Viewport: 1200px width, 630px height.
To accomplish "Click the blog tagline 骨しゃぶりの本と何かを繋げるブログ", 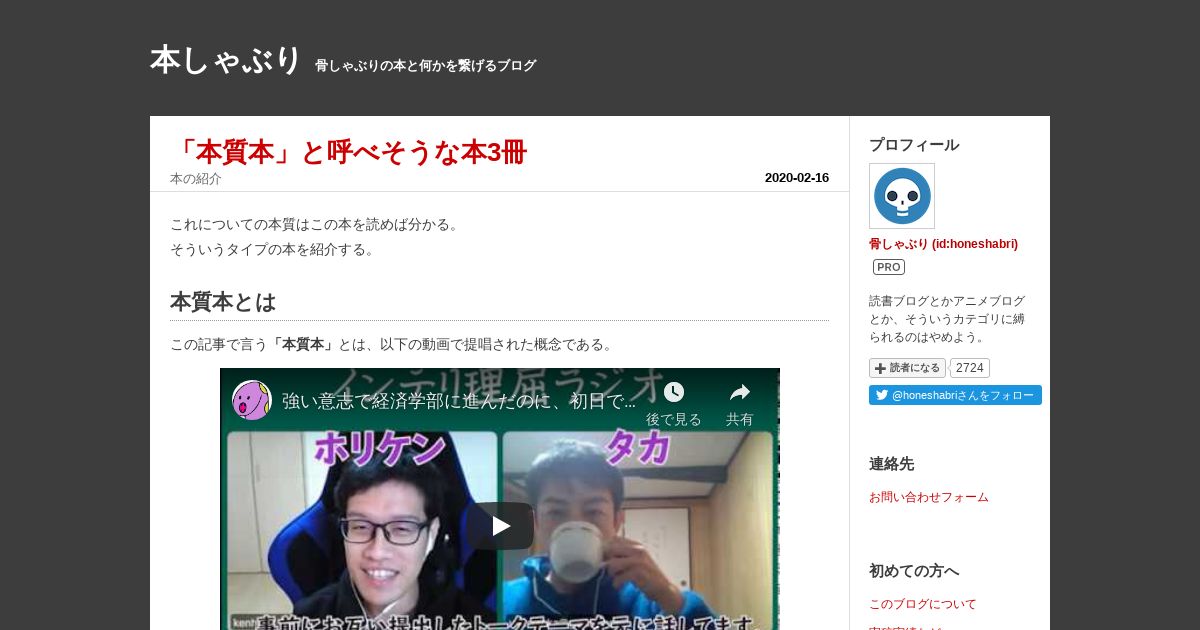I will (426, 66).
